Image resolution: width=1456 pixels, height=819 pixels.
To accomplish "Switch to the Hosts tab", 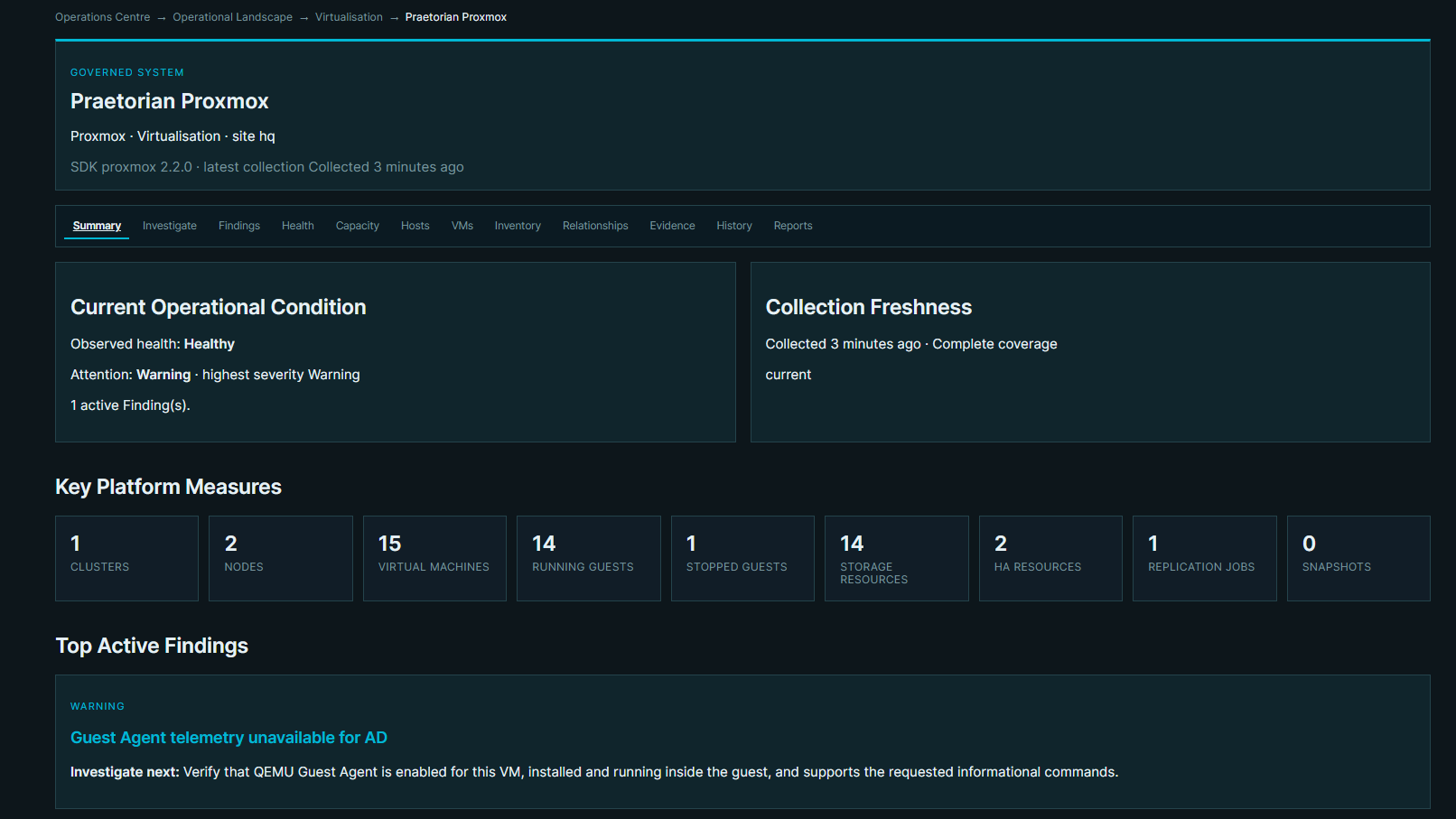I will point(415,226).
